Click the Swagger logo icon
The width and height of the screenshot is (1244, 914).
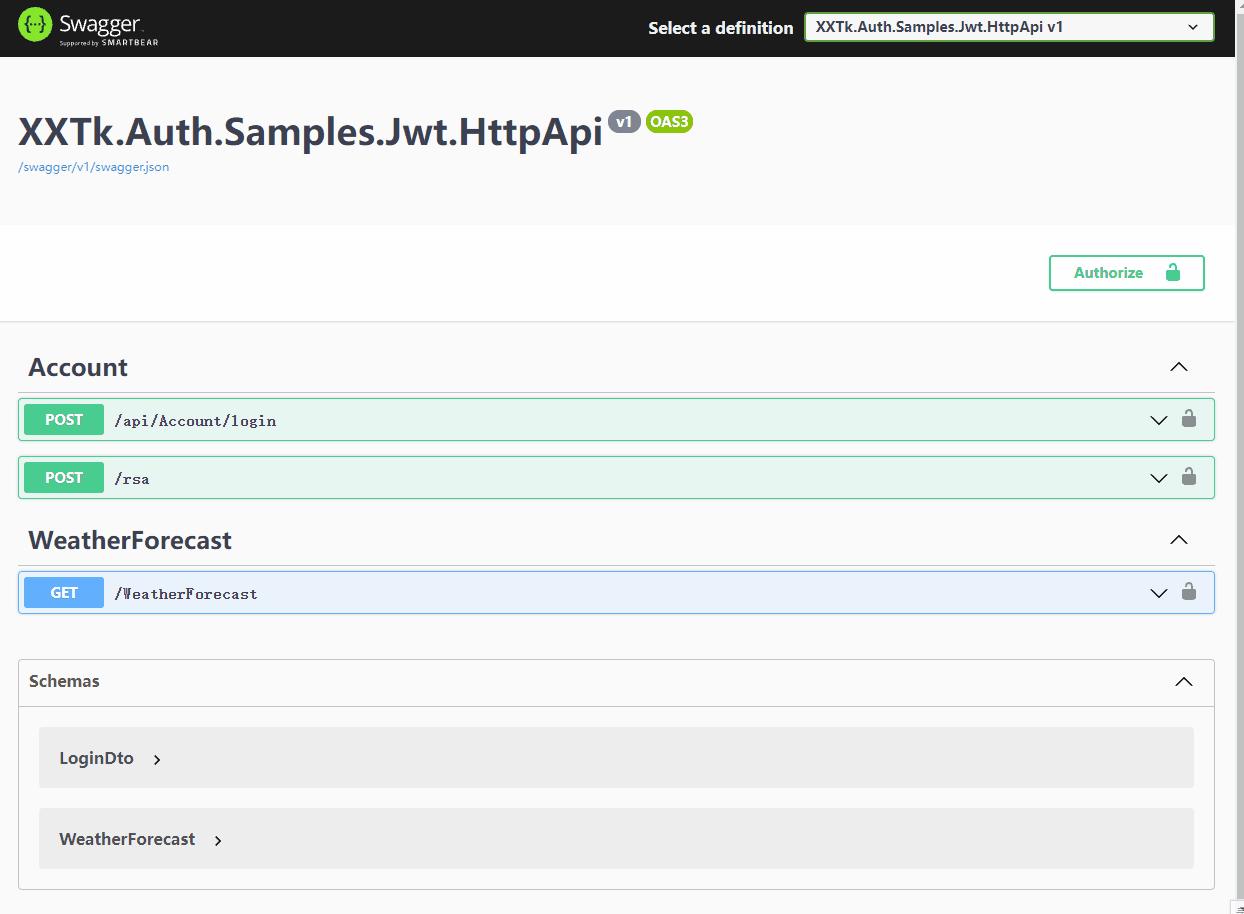click(x=35, y=25)
